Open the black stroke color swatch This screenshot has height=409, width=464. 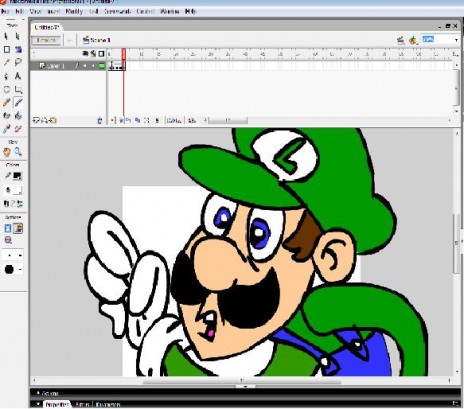17,176
